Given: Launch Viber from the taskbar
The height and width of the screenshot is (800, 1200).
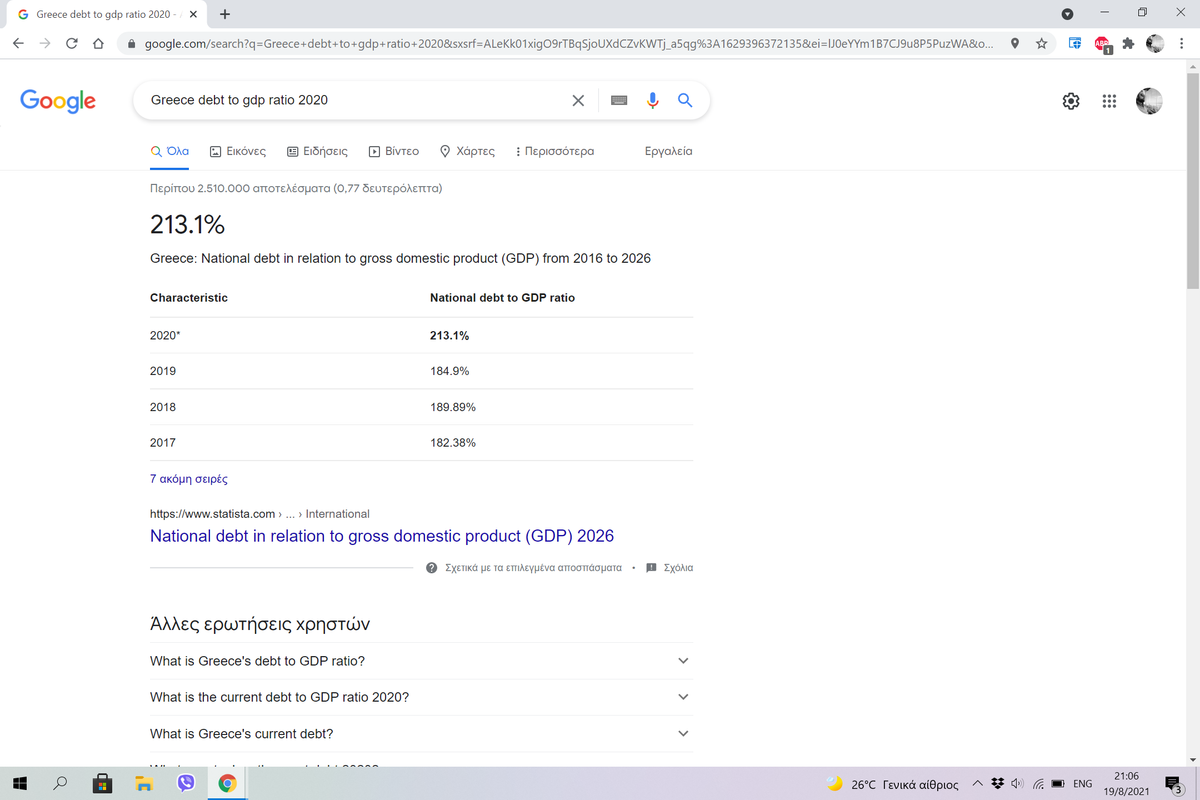Looking at the screenshot, I should tap(185, 784).
